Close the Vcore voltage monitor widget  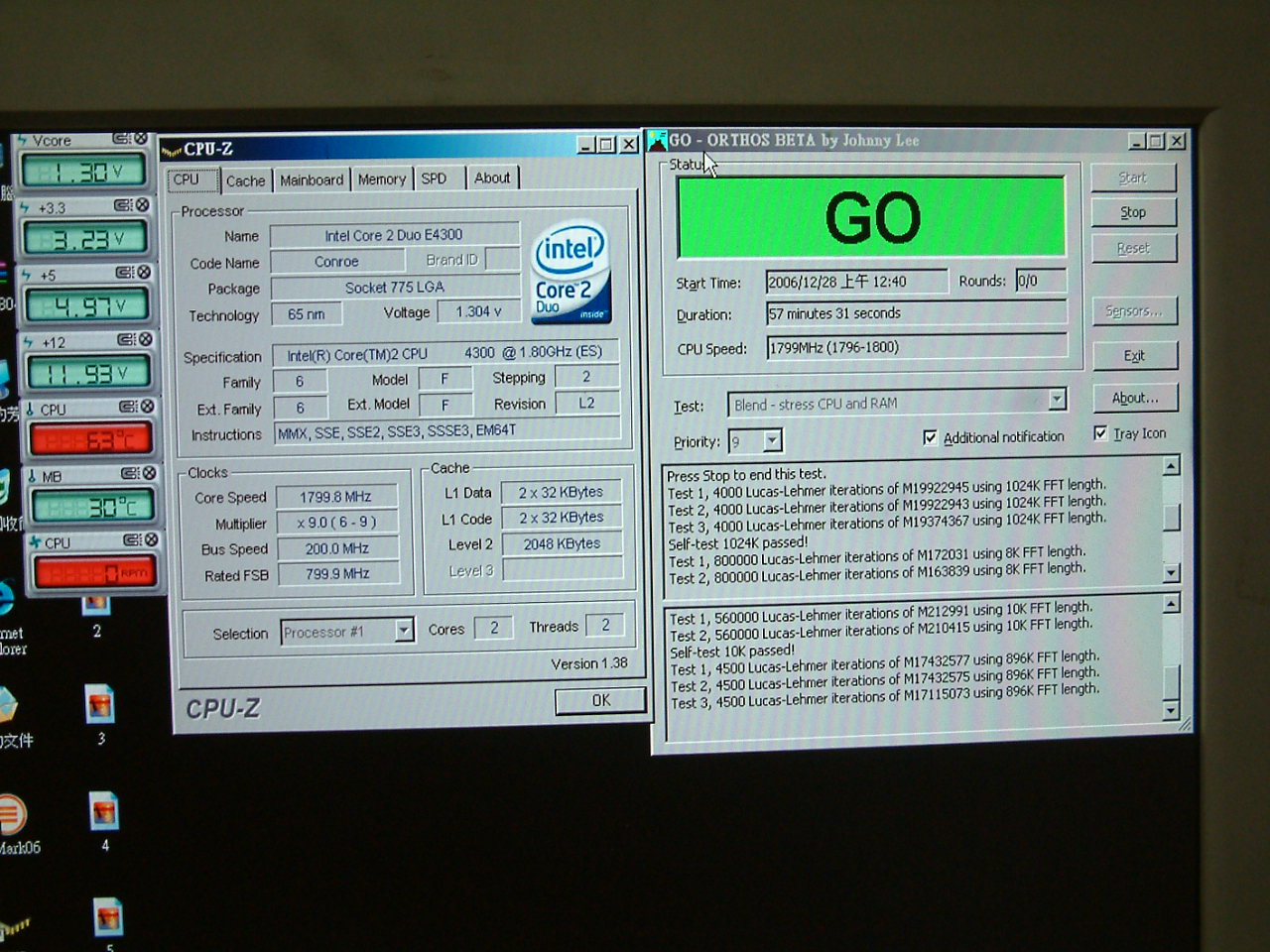click(141, 139)
